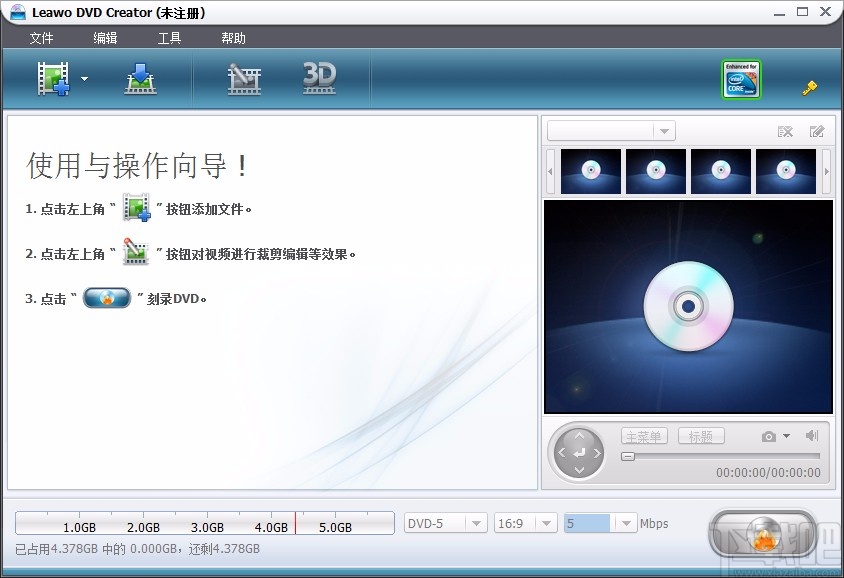
Task: Select the second disc menu thumbnail
Action: point(656,171)
